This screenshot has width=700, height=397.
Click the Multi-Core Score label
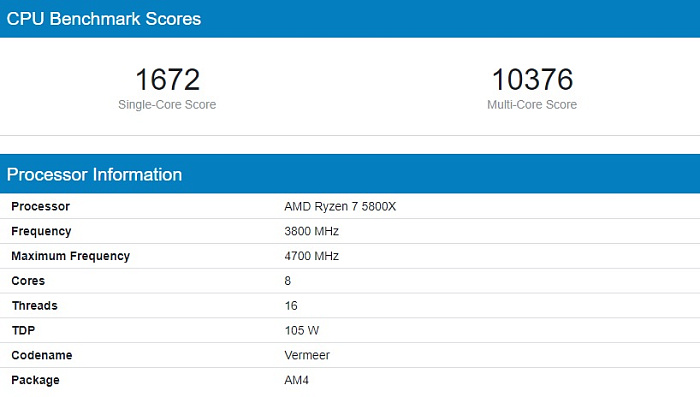[532, 104]
